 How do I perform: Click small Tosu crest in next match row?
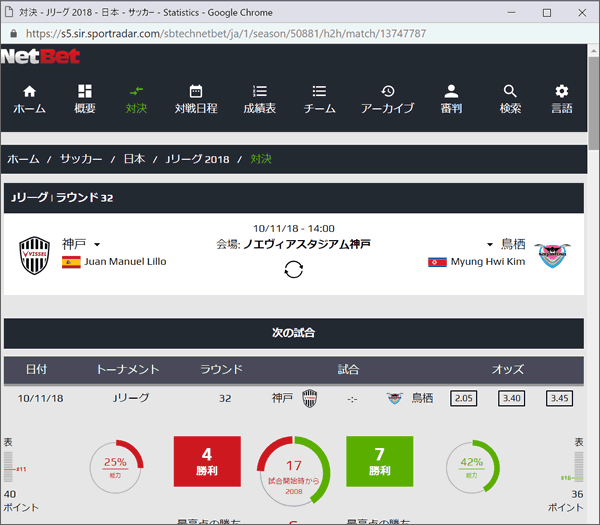[395, 398]
